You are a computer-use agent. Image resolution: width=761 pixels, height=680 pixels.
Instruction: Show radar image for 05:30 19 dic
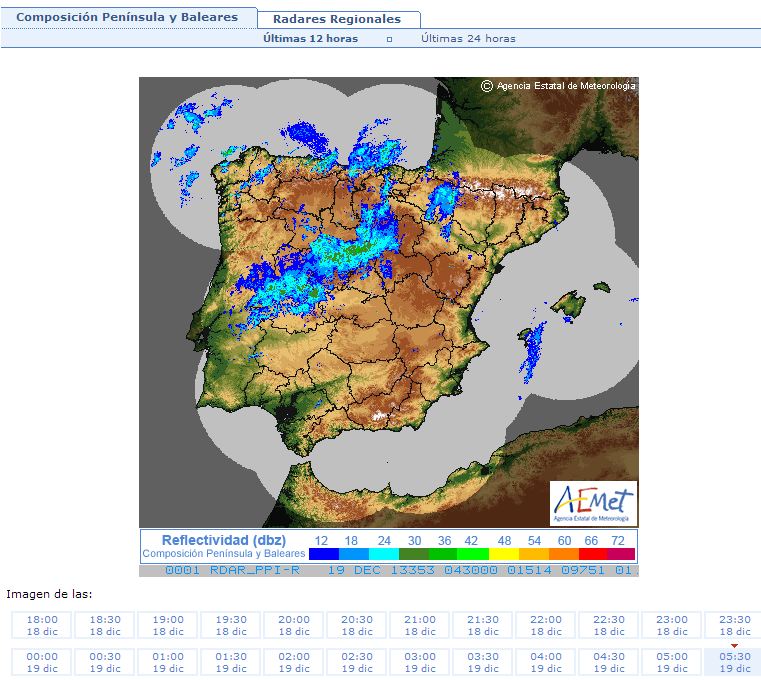pyautogui.click(x=734, y=662)
